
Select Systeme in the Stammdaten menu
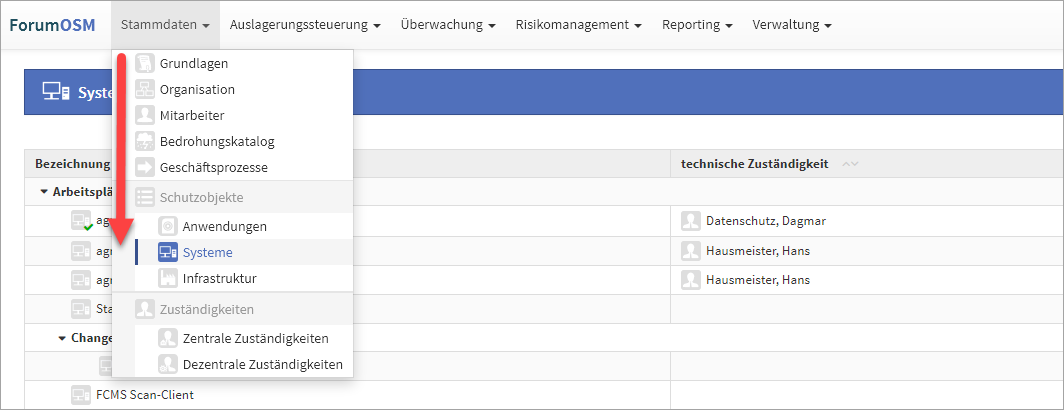tap(207, 252)
